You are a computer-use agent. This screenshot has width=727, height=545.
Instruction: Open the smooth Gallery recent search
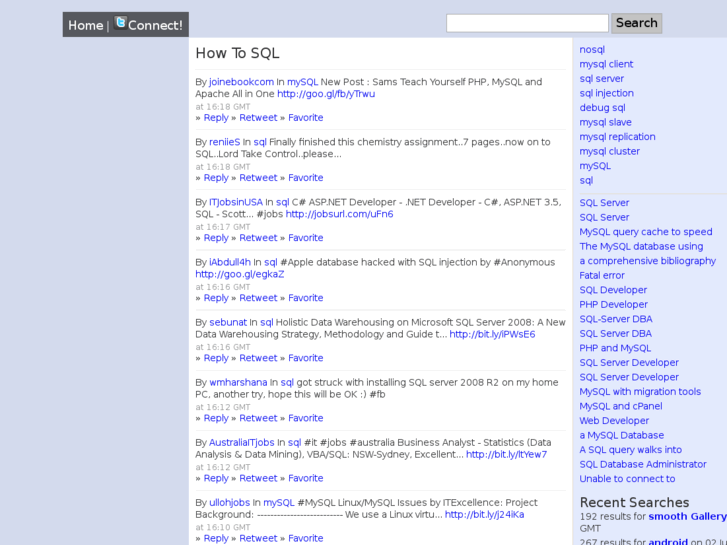pyautogui.click(x=688, y=517)
